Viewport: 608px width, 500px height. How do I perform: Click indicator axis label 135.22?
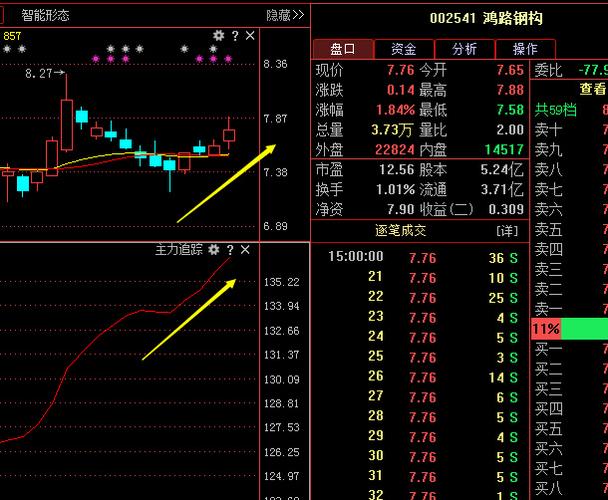(282, 282)
